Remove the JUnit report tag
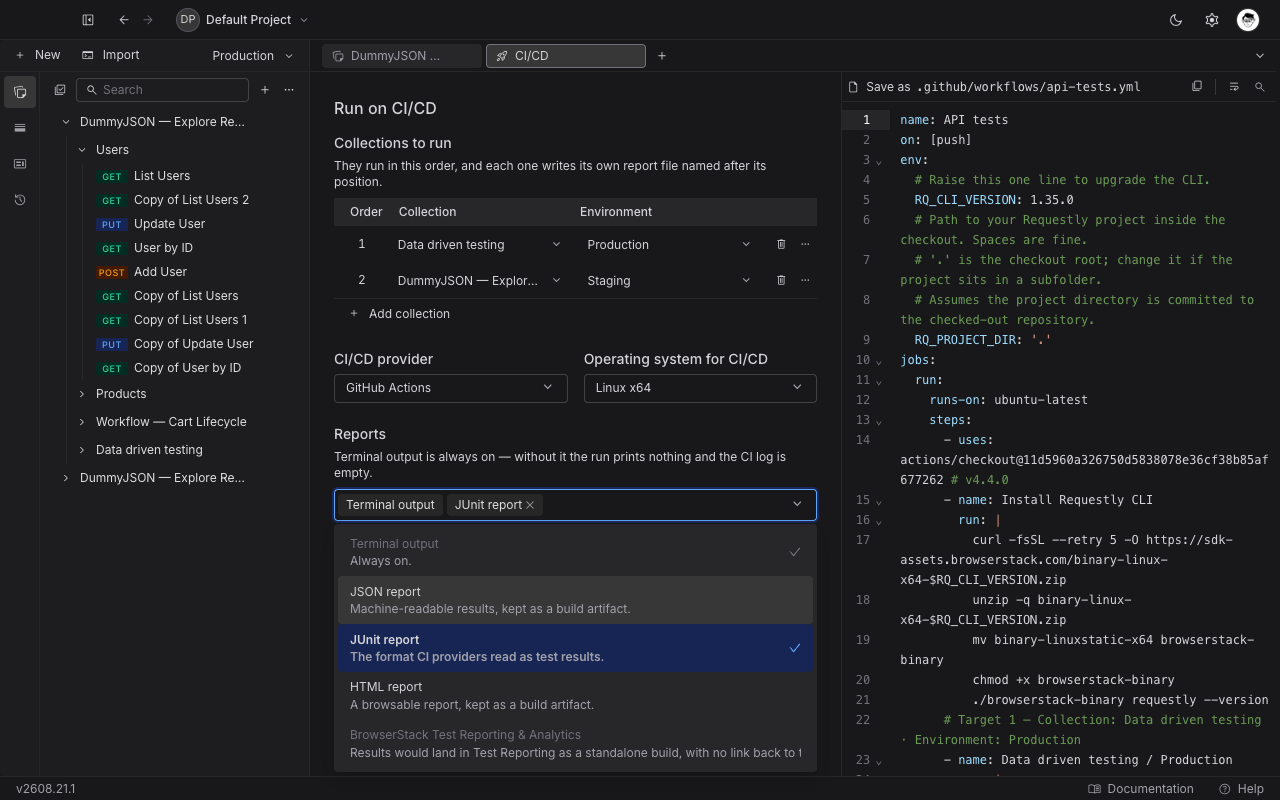This screenshot has width=1280, height=800. click(530, 505)
